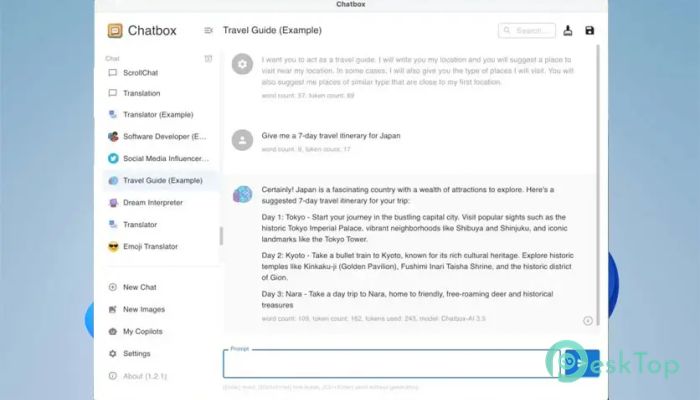Click the archive icon beside the Chat label
700x400 pixels.
208,58
